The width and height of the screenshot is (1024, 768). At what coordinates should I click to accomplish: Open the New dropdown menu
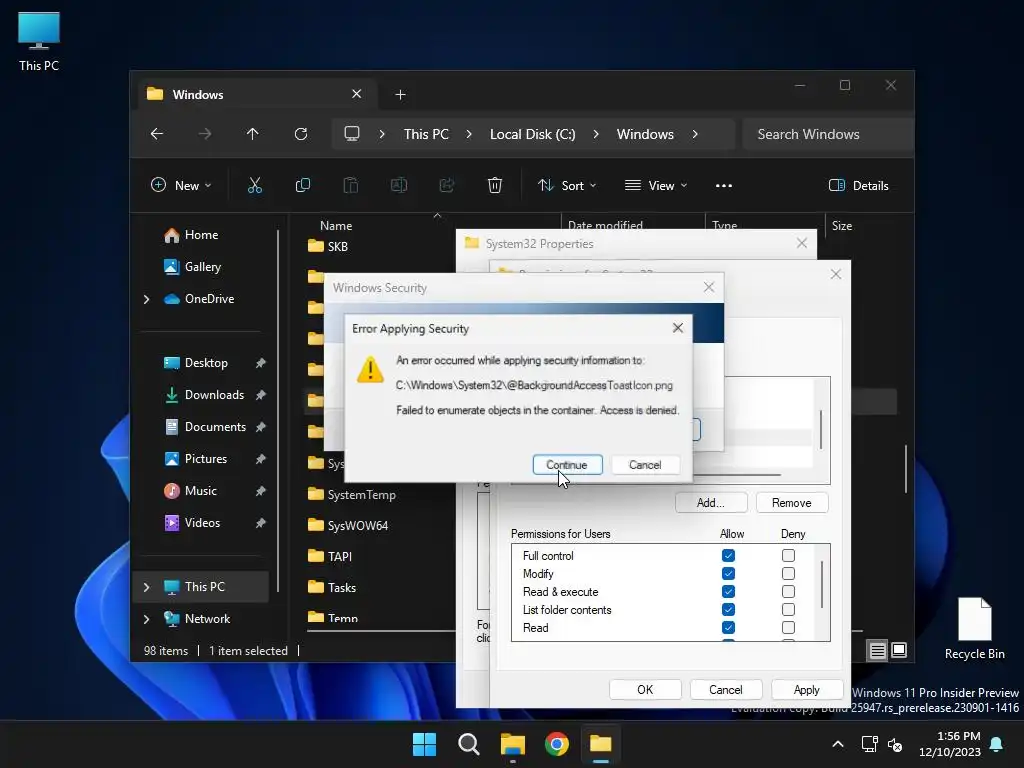[181, 185]
